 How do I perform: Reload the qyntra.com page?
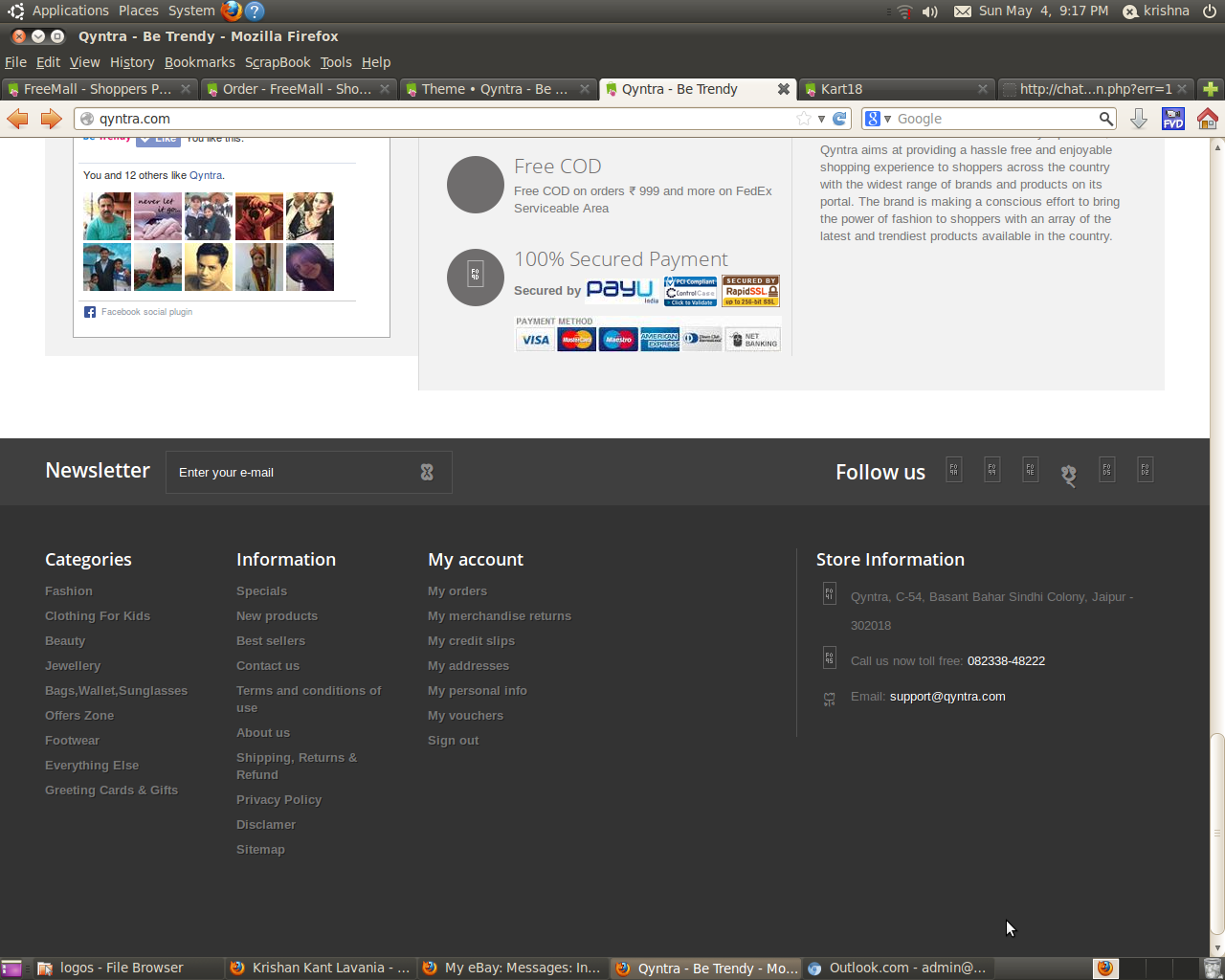coord(839,119)
